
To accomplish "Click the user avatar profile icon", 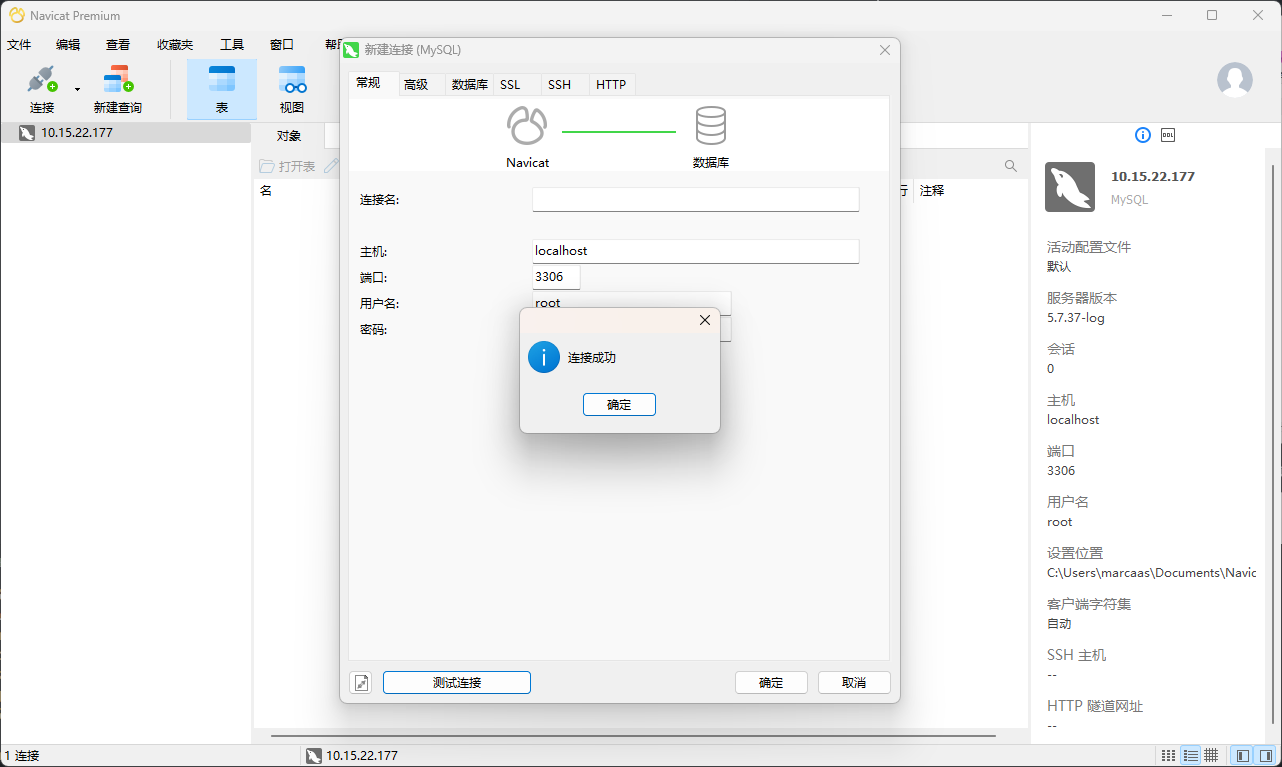I will pos(1234,80).
